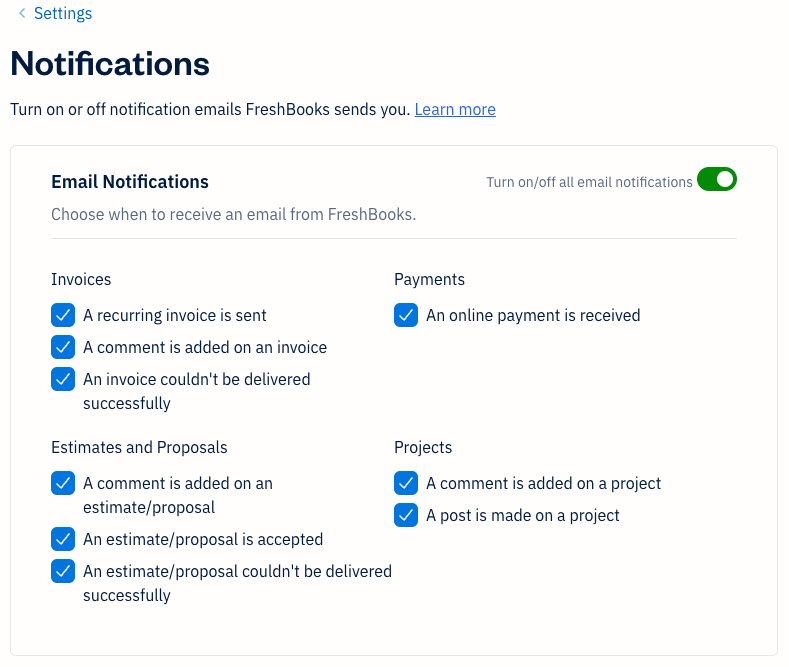789x667 pixels.
Task: Disable 'A post is made on a project'
Action: coord(406,515)
